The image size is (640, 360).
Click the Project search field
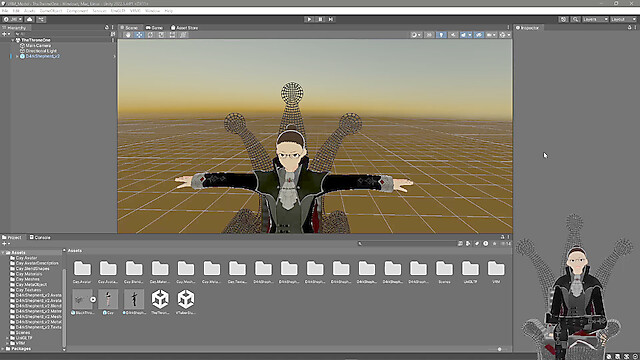click(406, 244)
